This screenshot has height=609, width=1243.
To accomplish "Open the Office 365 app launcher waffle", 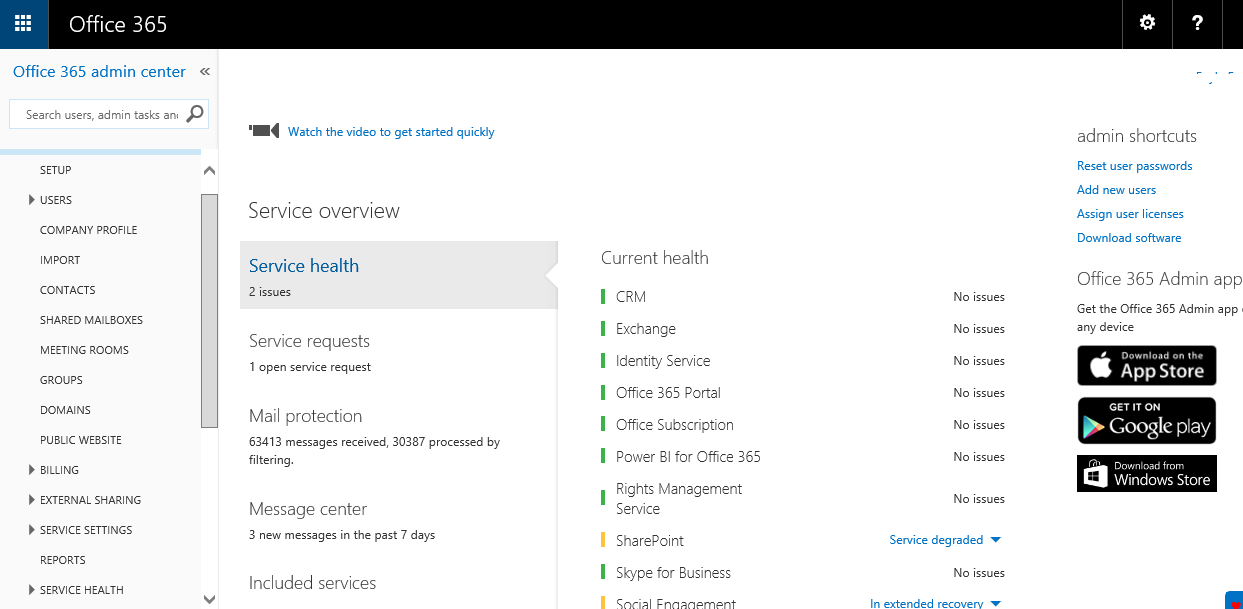I will [22, 23].
